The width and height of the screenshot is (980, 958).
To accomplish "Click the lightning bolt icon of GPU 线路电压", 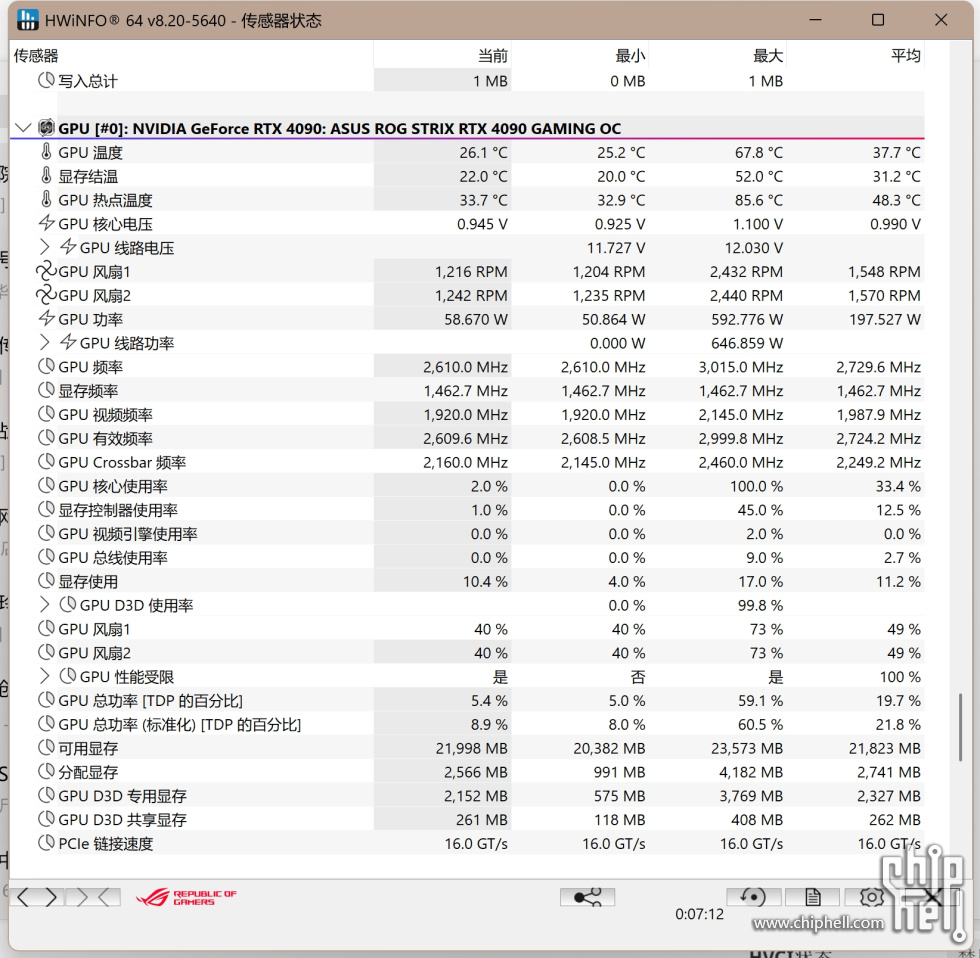I will coord(68,247).
